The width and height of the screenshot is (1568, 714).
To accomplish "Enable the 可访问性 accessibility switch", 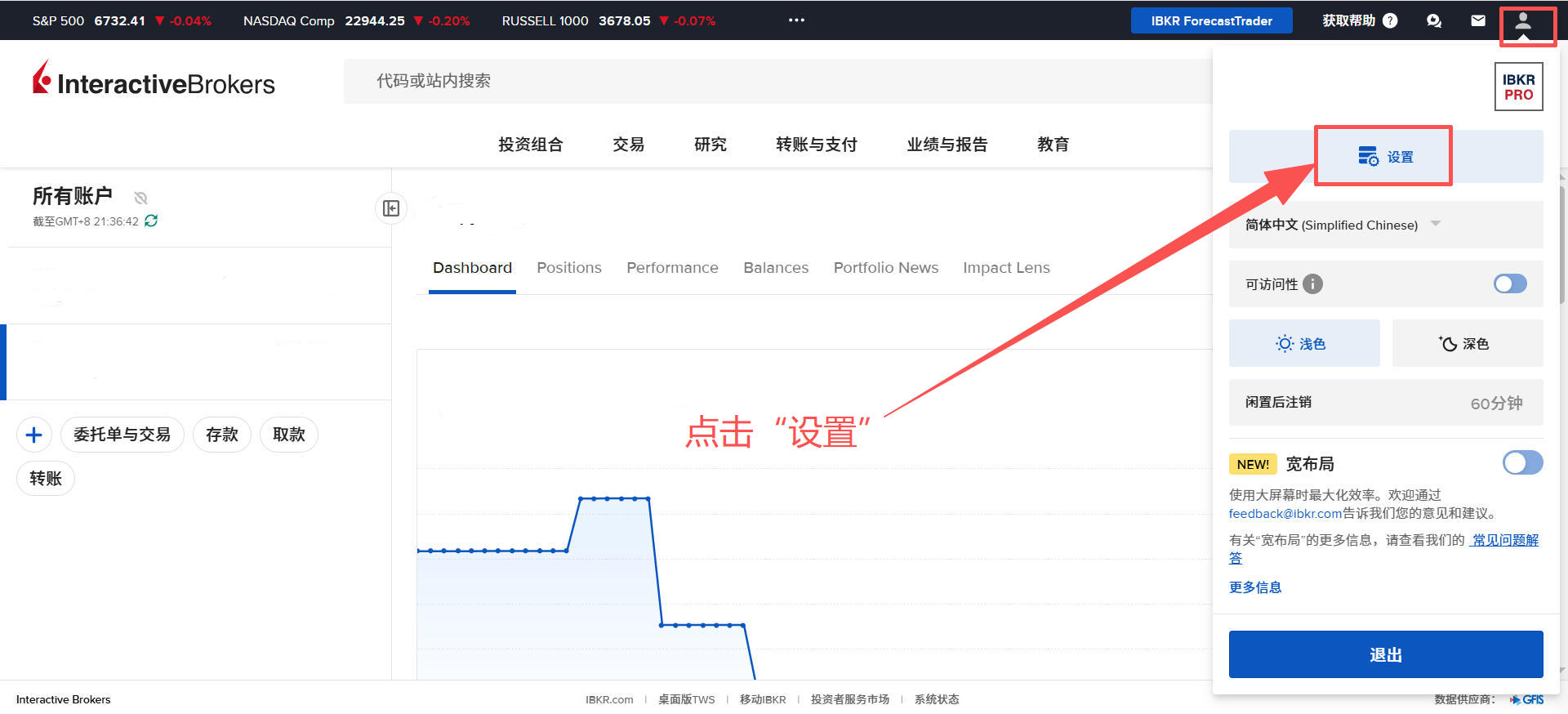I will coord(1509,283).
